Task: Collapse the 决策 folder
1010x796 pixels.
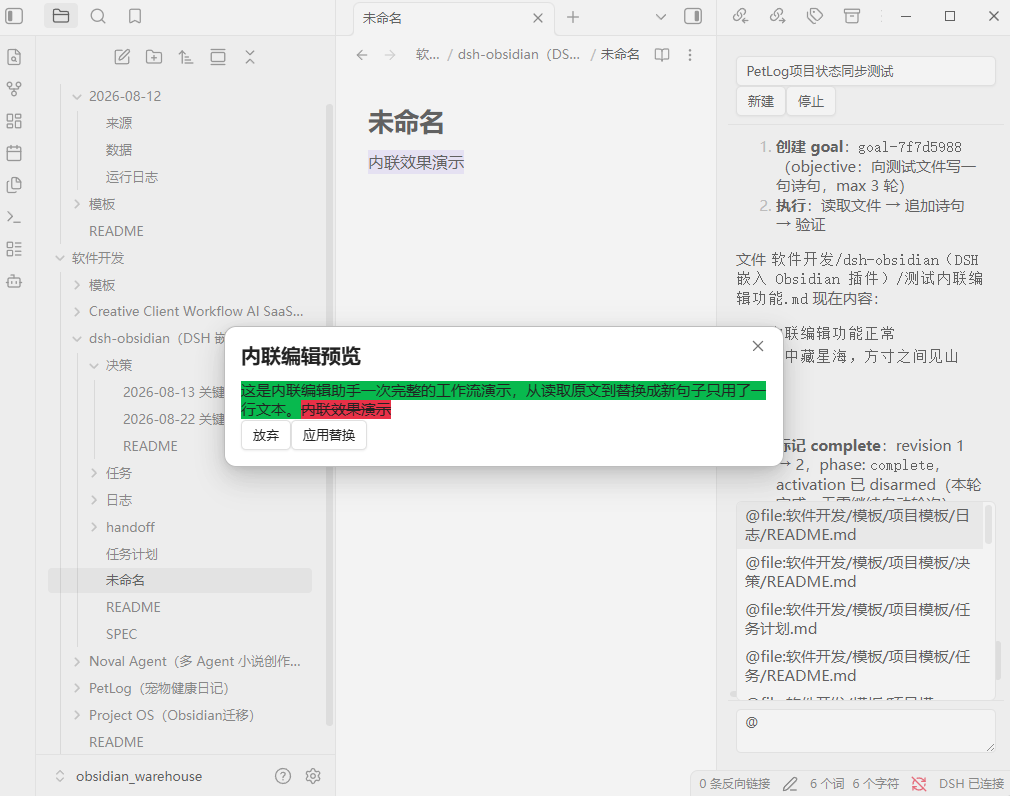Action: 94,366
